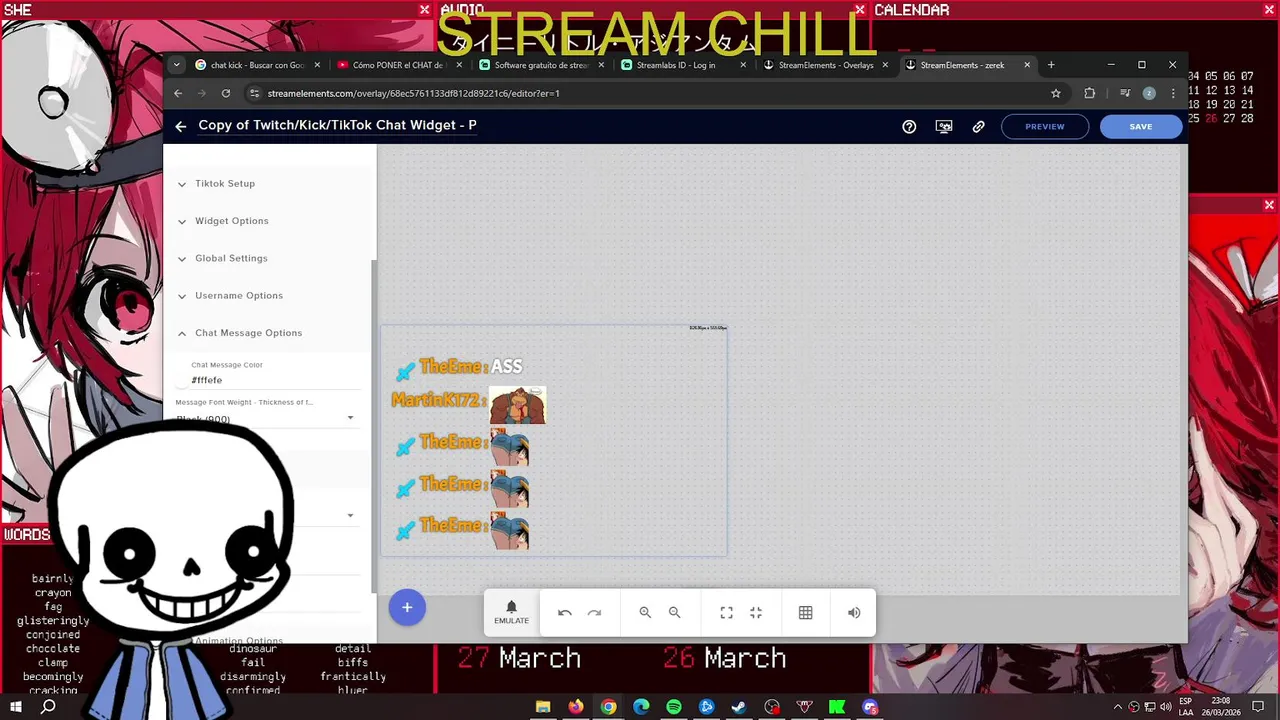
Task: Open Chrome extensions puzzle icon
Action: coord(1090,93)
